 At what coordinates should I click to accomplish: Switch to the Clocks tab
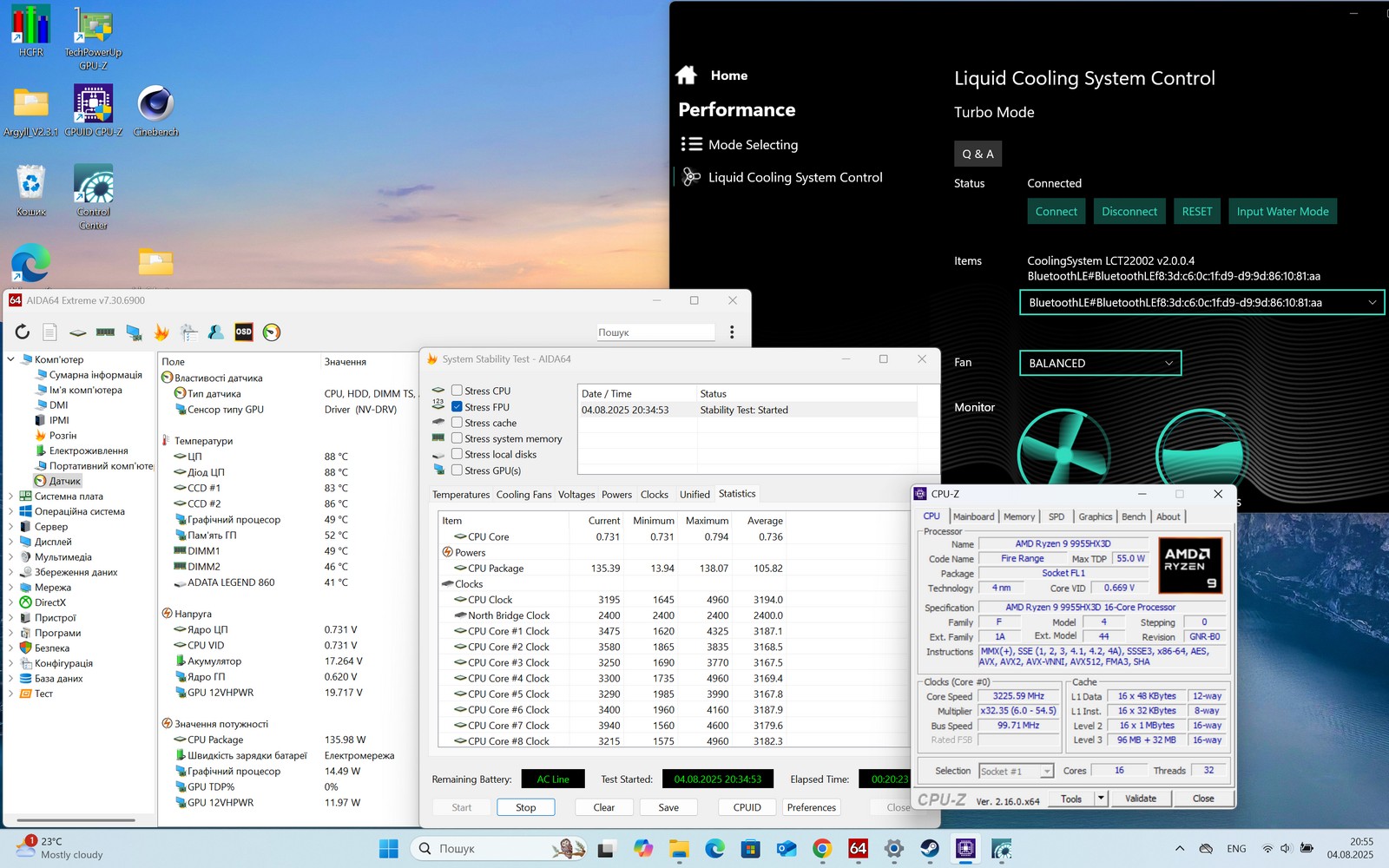pos(655,495)
